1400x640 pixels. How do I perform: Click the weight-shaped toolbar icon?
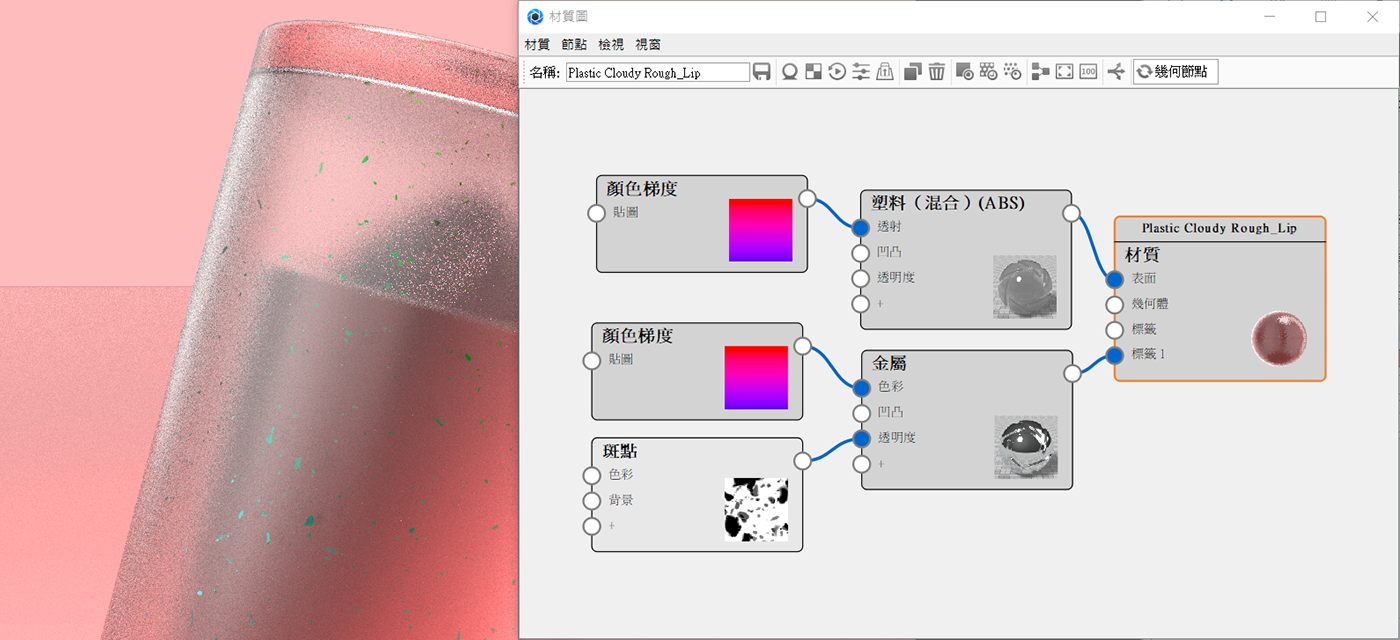pos(885,72)
